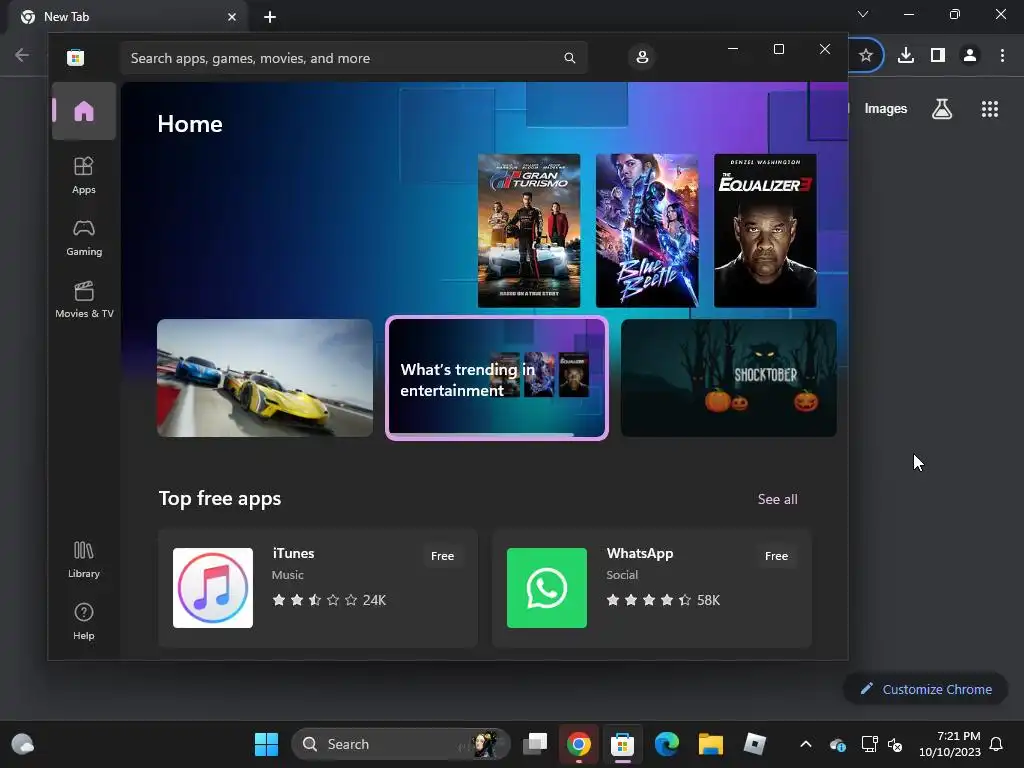Image resolution: width=1024 pixels, height=768 pixels.
Task: Open Chrome three-dot menu
Action: (x=1002, y=56)
